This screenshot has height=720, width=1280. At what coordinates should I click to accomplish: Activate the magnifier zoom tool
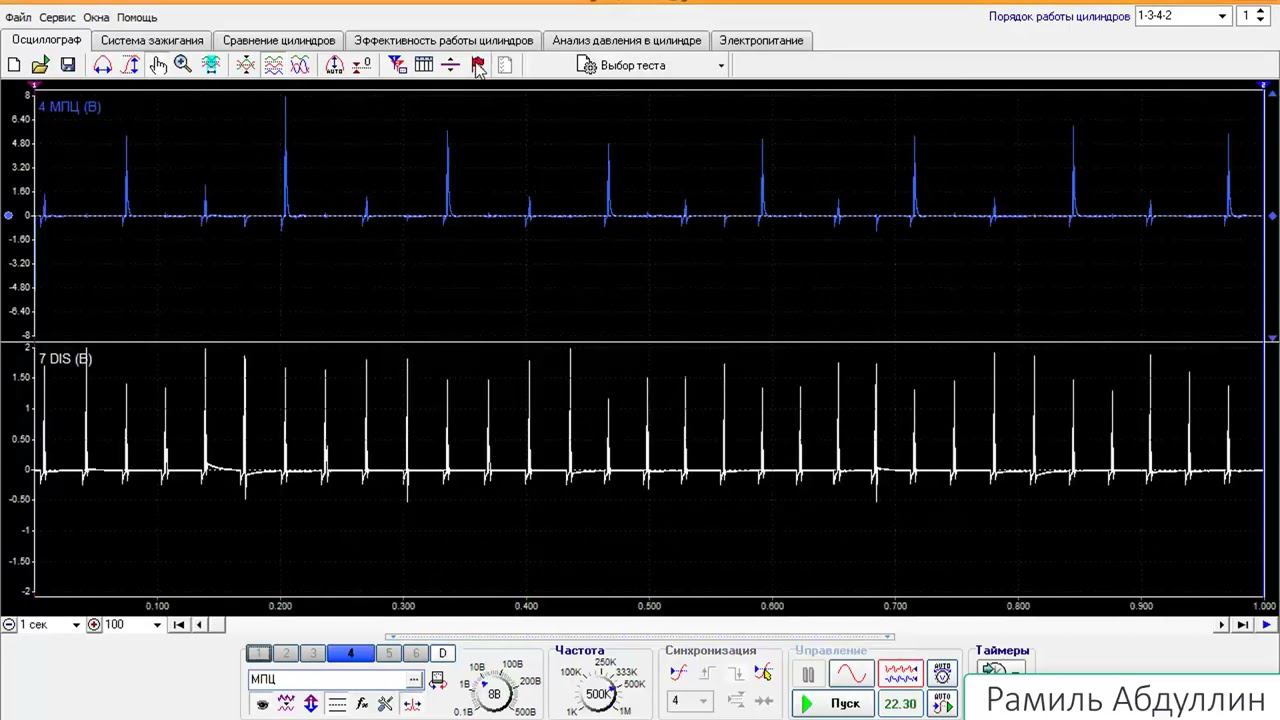[183, 65]
